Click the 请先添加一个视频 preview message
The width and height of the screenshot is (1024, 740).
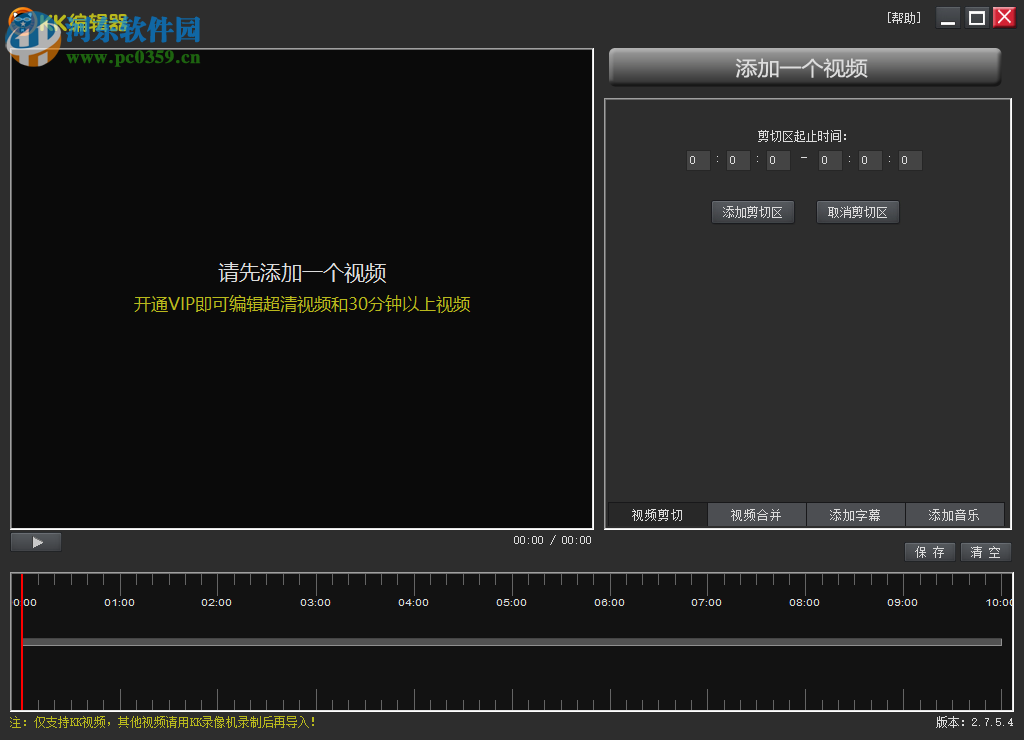(302, 273)
